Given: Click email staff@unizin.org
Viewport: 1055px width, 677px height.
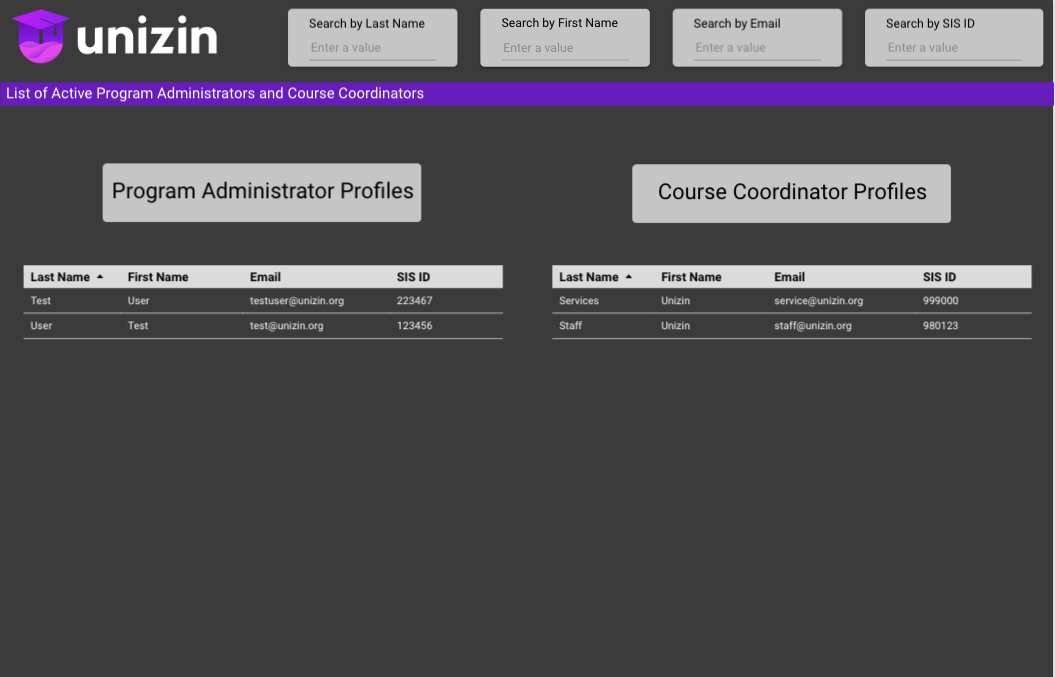Looking at the screenshot, I should tap(813, 326).
